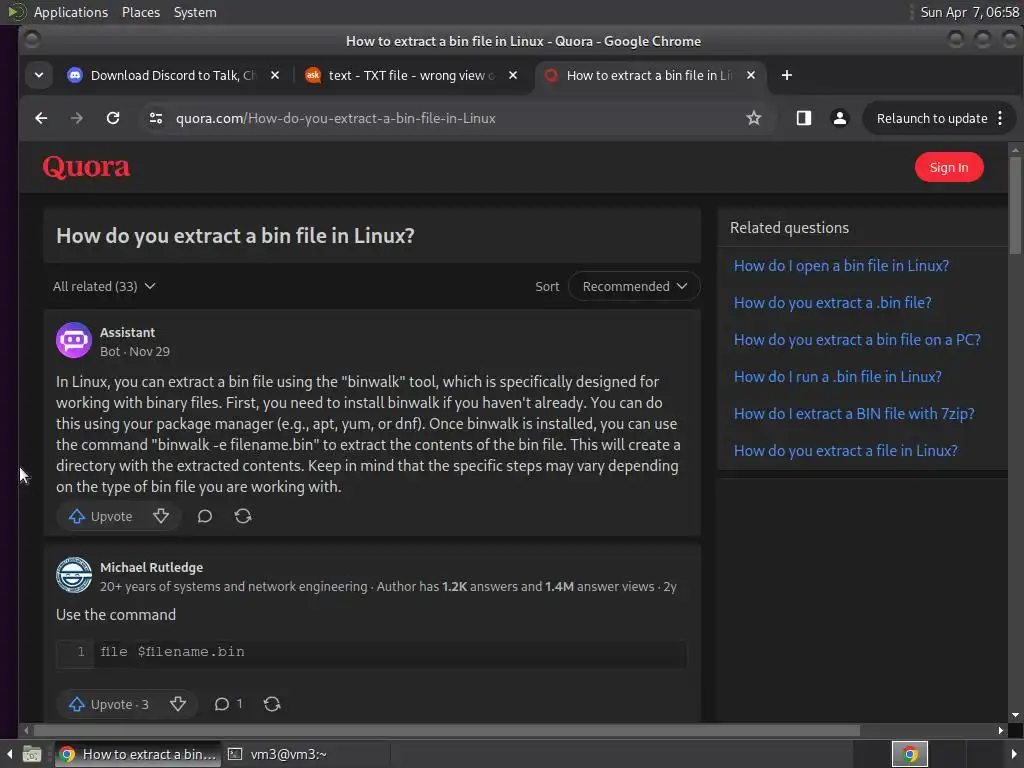The height and width of the screenshot is (768, 1024).
Task: Open the Recommended sort dropdown
Action: (634, 286)
